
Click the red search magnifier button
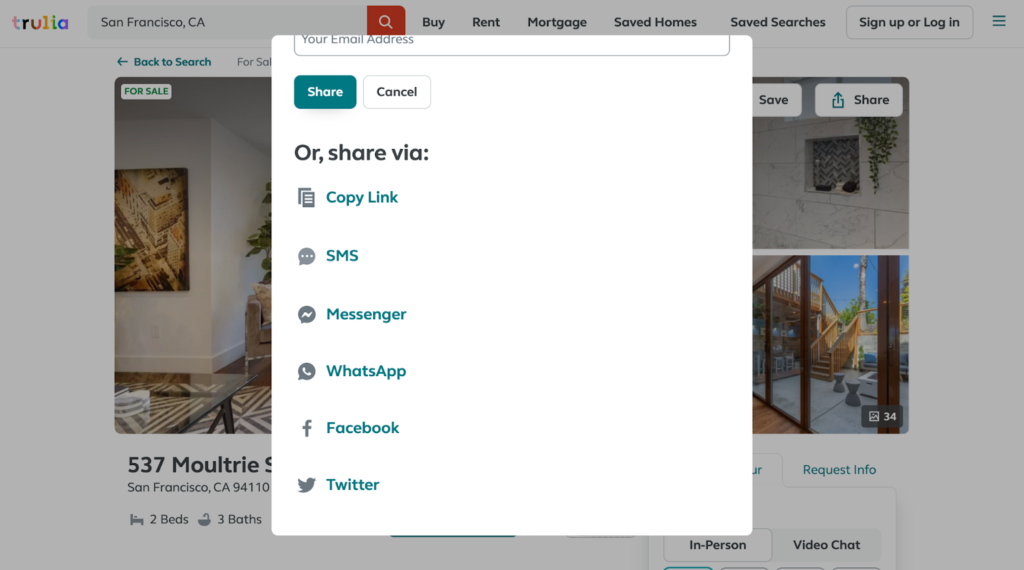[386, 22]
